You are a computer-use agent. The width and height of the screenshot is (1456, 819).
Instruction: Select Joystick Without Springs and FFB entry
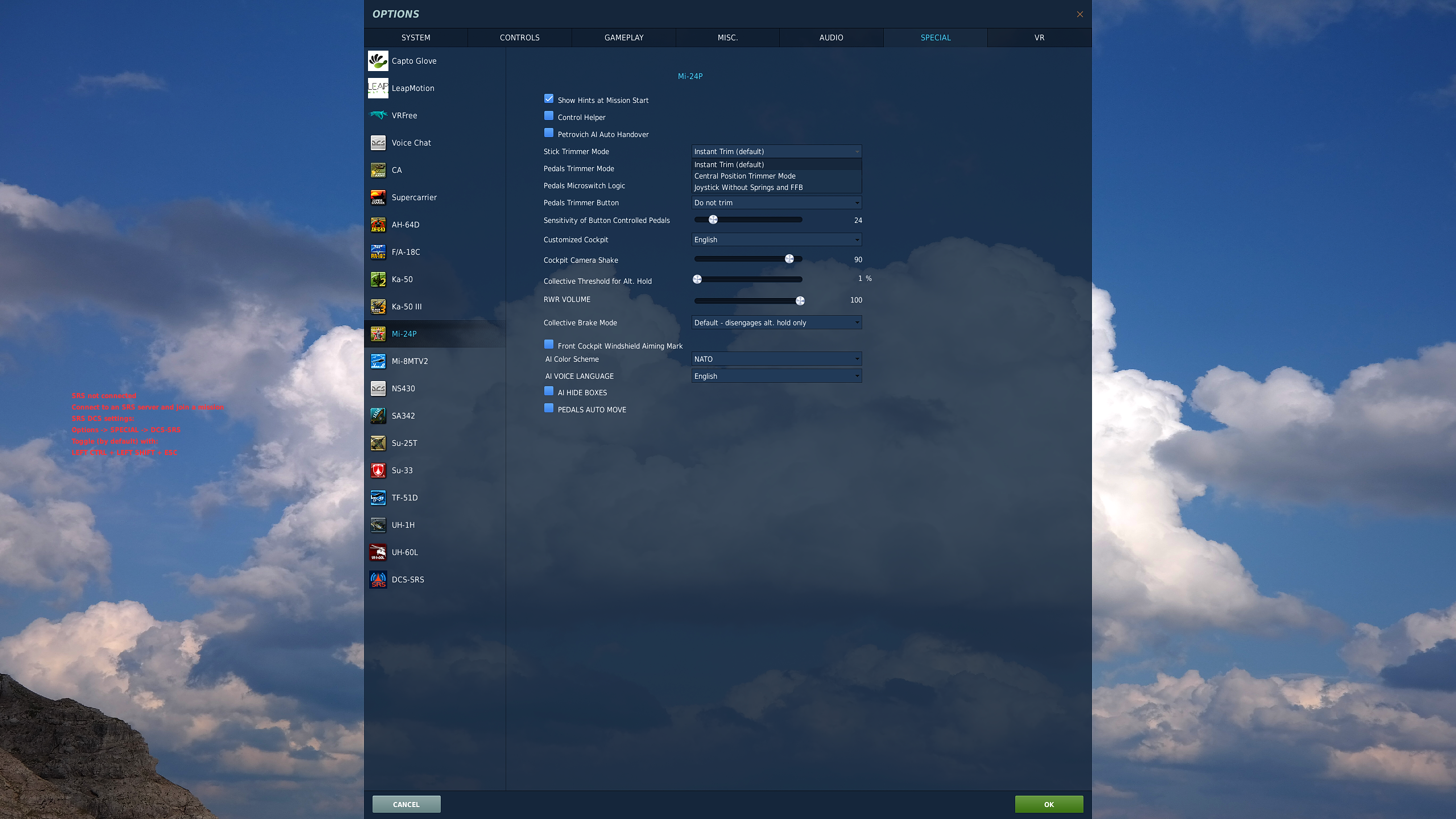tap(748, 188)
